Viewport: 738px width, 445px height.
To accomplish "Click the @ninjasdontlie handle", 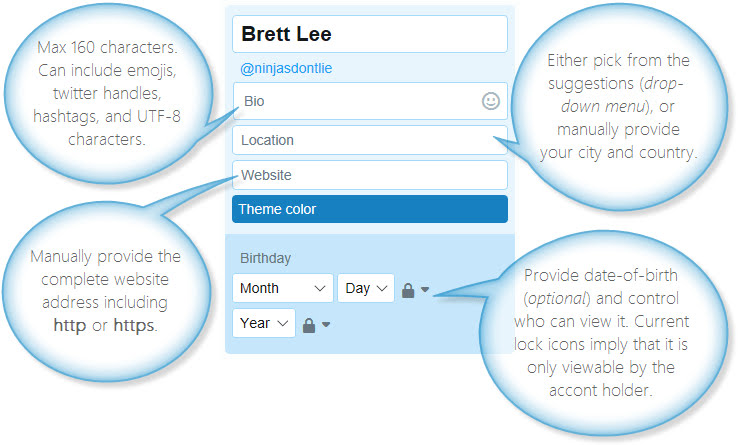I will point(286,68).
